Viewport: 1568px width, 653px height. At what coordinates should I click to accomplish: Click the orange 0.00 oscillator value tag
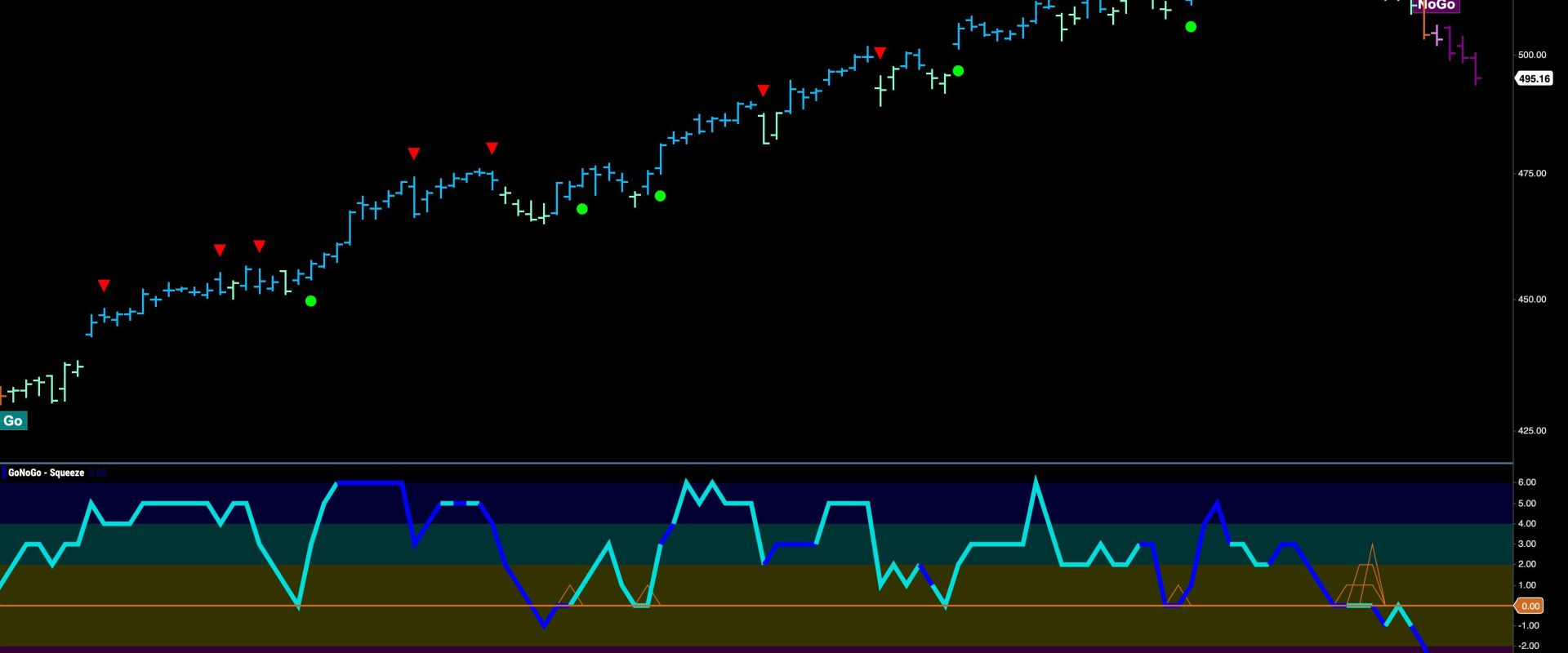[x=1530, y=606]
